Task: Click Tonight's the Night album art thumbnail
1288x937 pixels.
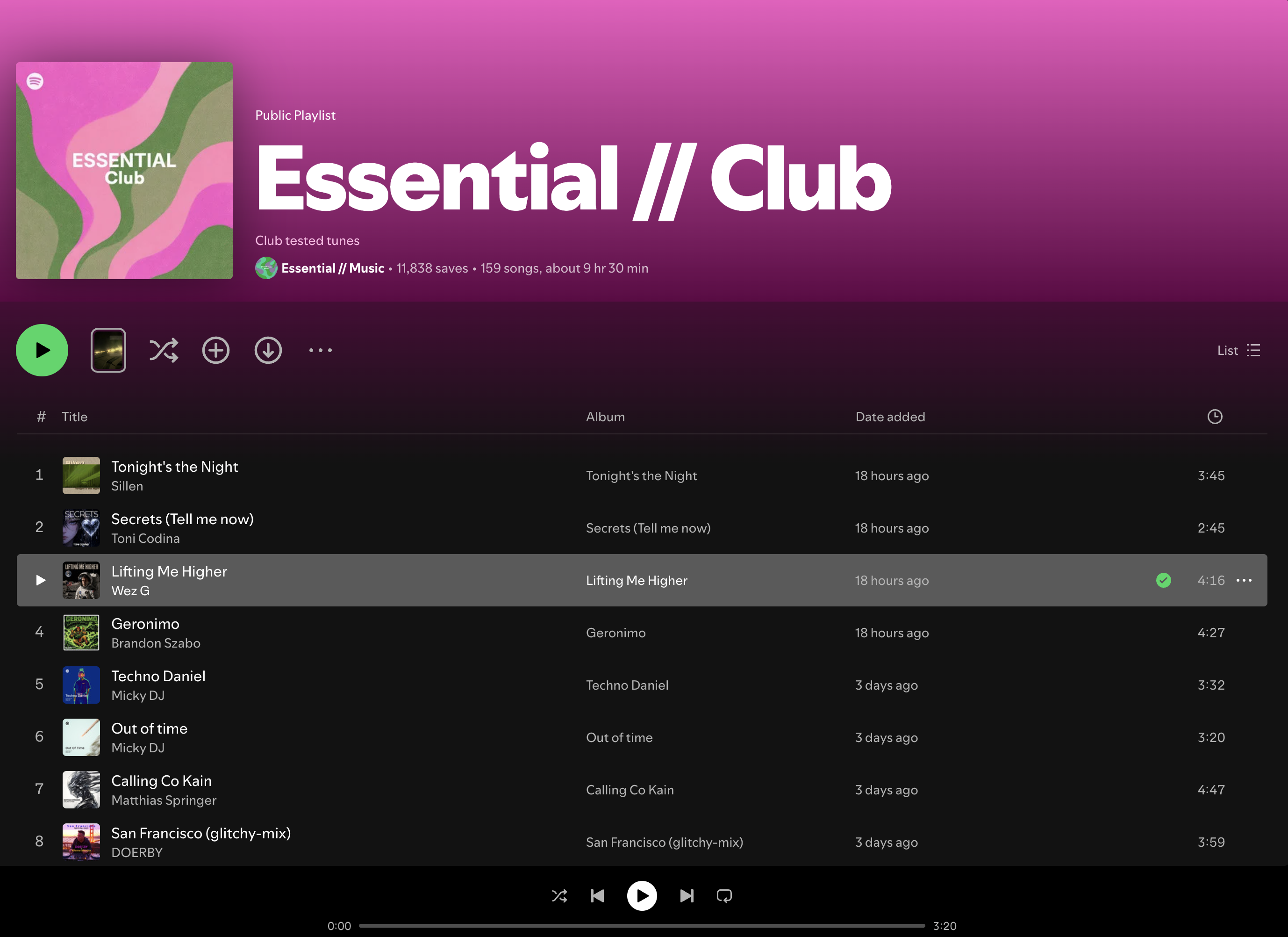Action: 81,476
